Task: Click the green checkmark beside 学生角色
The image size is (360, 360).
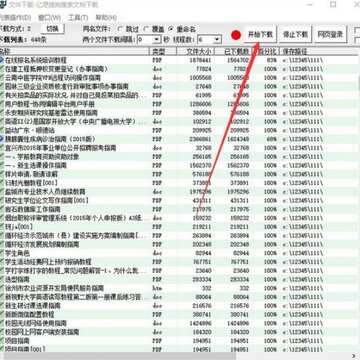Action: pyautogui.click(x=2, y=253)
